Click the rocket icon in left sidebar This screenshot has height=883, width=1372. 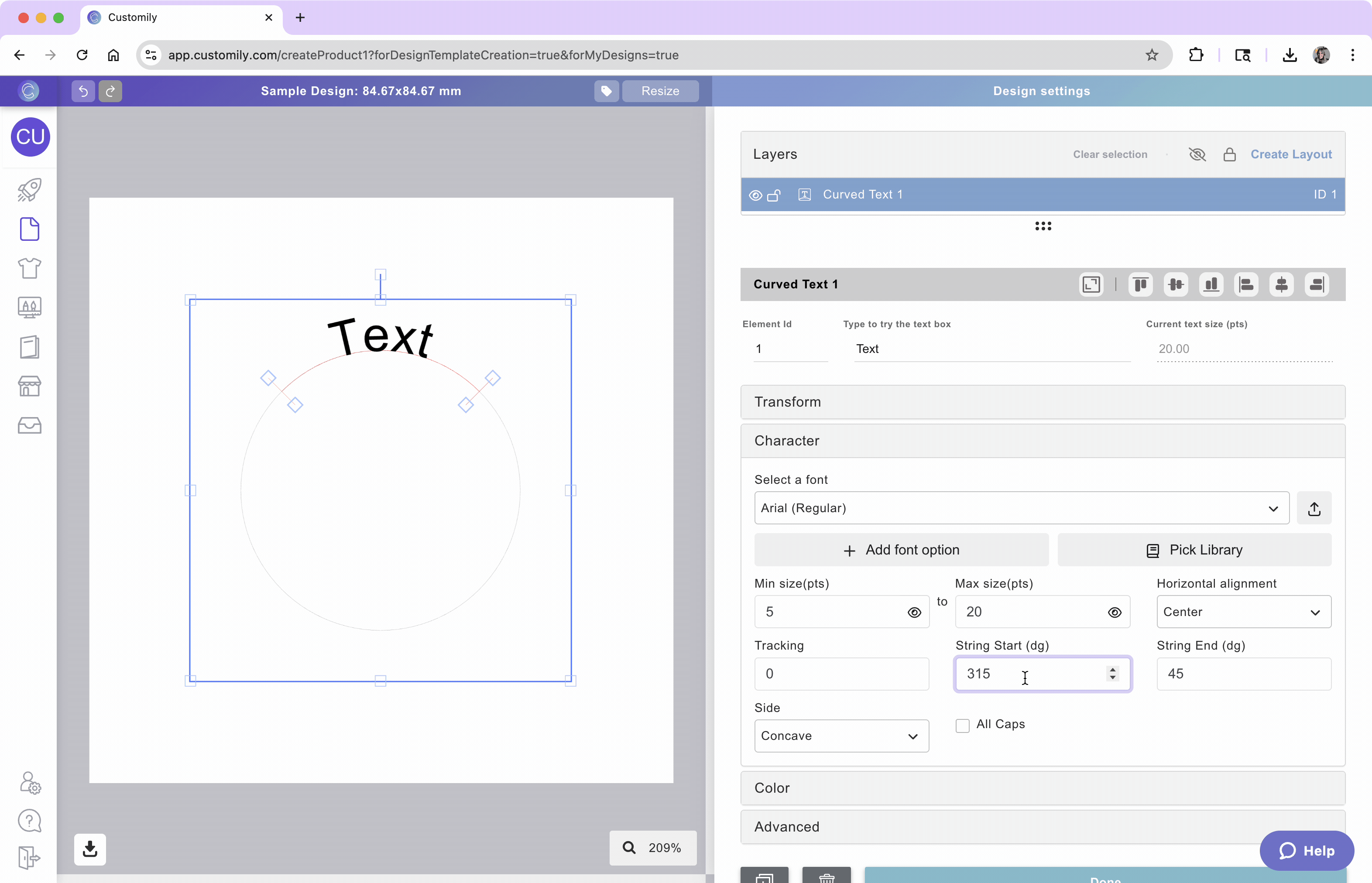[x=29, y=190]
